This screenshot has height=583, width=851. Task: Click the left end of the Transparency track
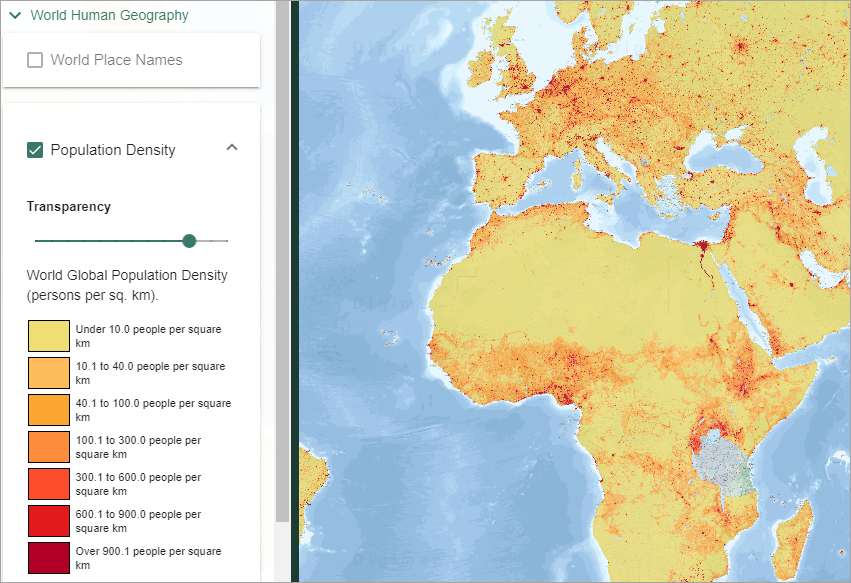(x=37, y=241)
